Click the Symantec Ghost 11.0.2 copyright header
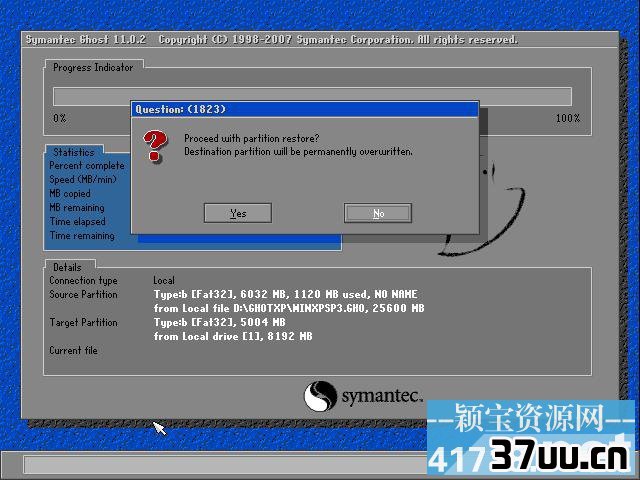Screen dimensions: 640x480 [x=272, y=40]
